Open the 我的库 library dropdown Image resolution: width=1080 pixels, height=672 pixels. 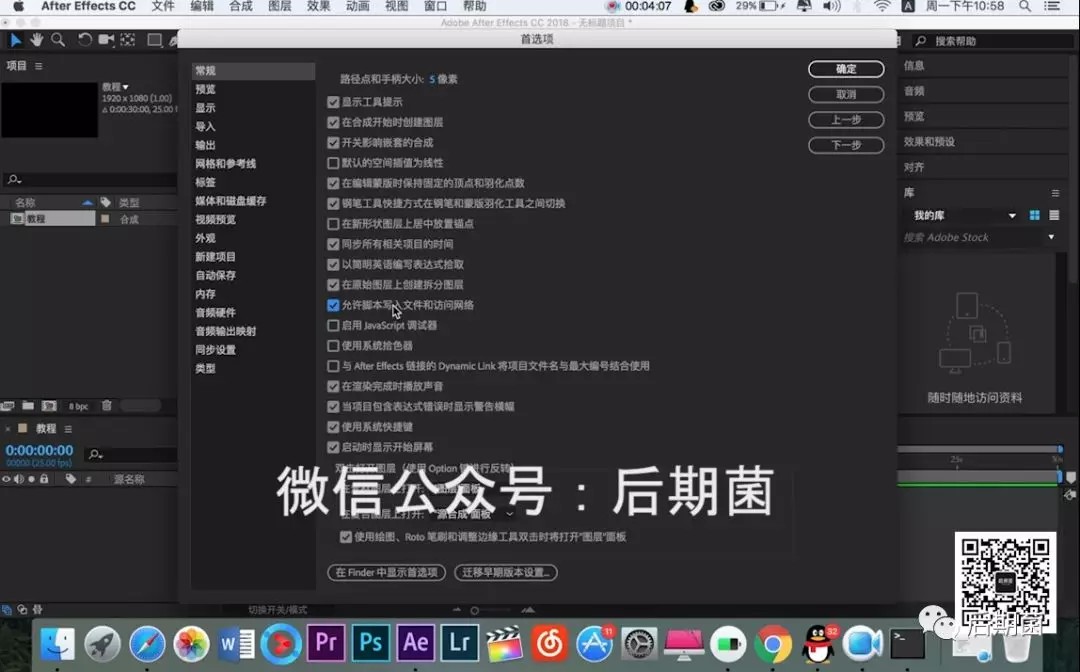[x=1011, y=216]
